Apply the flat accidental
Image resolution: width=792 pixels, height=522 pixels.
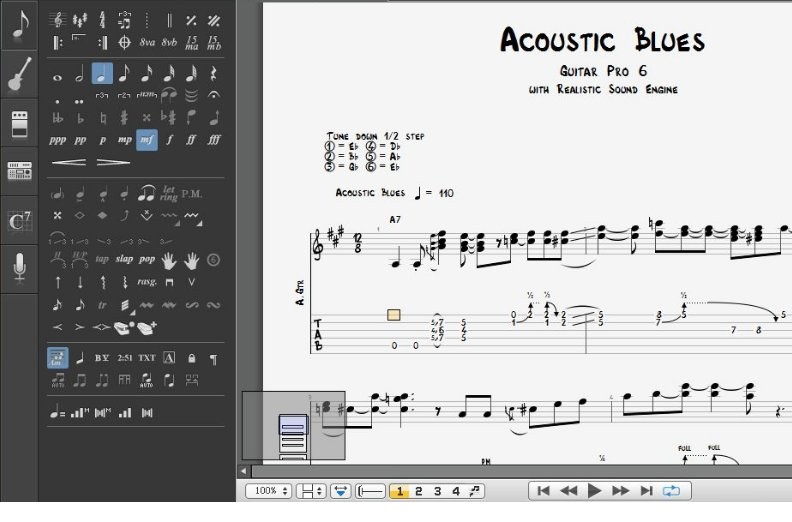[x=80, y=118]
